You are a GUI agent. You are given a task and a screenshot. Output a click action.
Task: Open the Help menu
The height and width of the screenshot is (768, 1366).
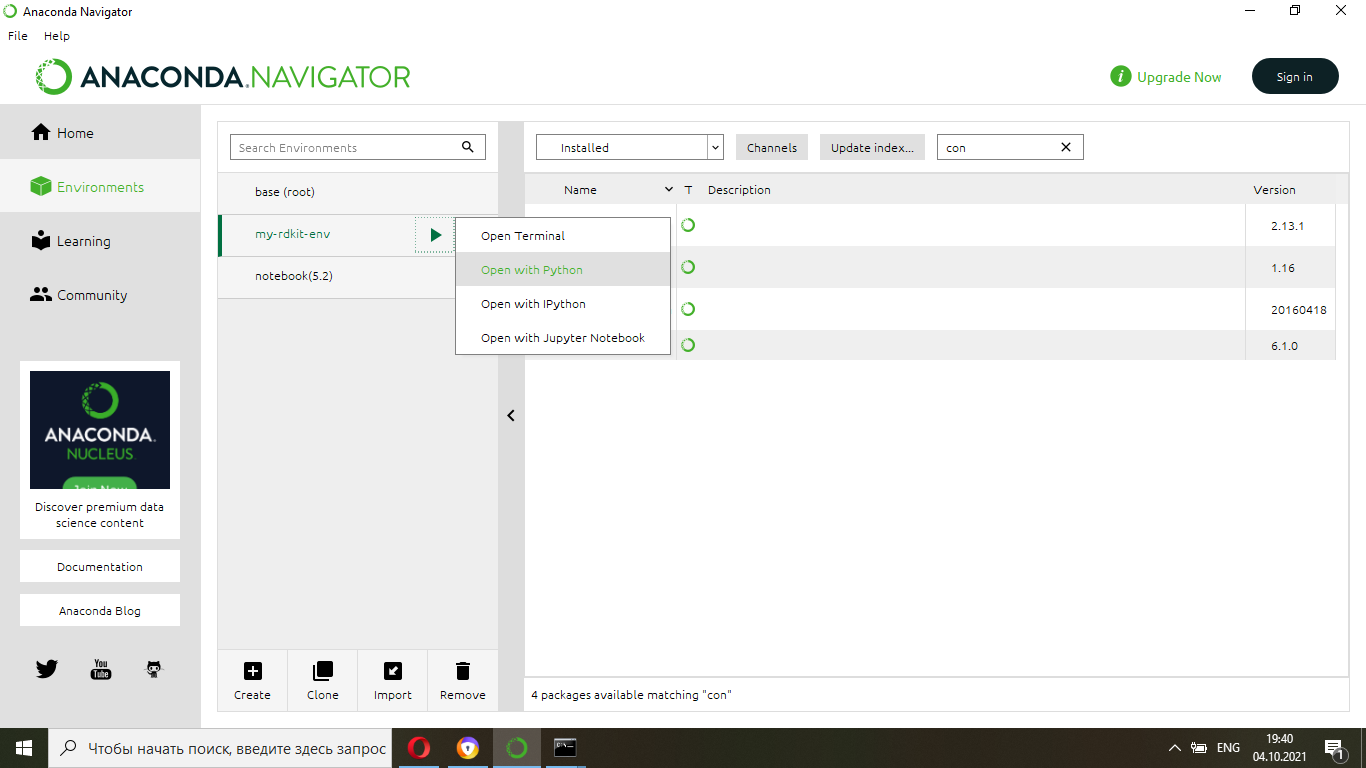[x=57, y=35]
